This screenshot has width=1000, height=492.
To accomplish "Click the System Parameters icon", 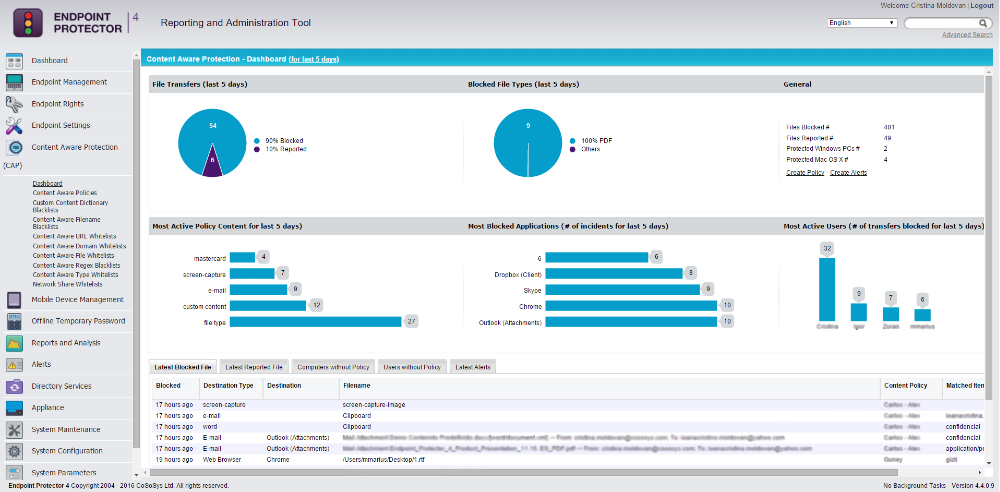I will [15, 473].
